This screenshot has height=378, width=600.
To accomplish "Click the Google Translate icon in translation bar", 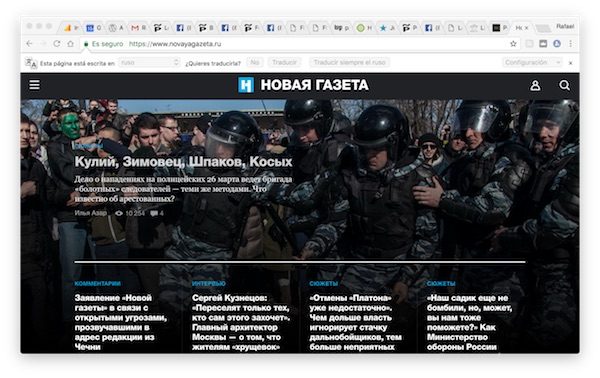I will [x=31, y=63].
